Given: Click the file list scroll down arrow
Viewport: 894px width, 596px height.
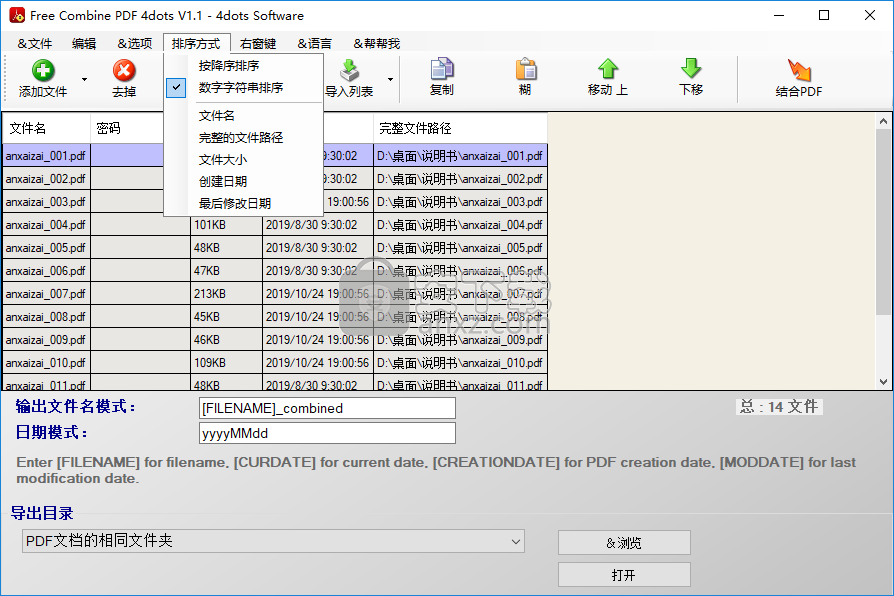Looking at the screenshot, I should pyautogui.click(x=883, y=382).
